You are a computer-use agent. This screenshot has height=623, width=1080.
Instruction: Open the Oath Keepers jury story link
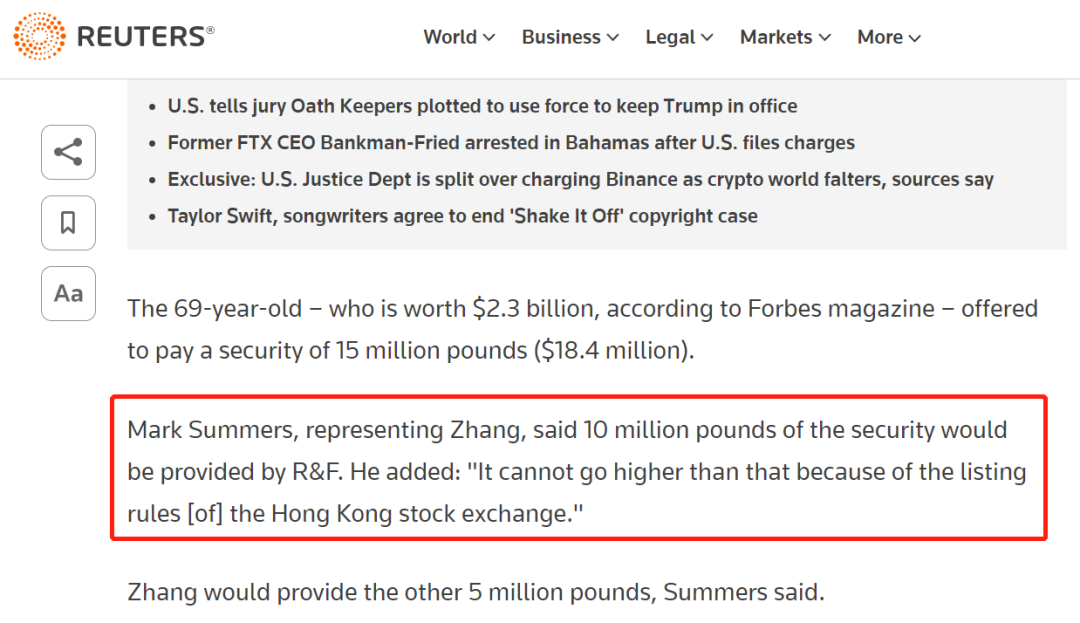(x=482, y=106)
